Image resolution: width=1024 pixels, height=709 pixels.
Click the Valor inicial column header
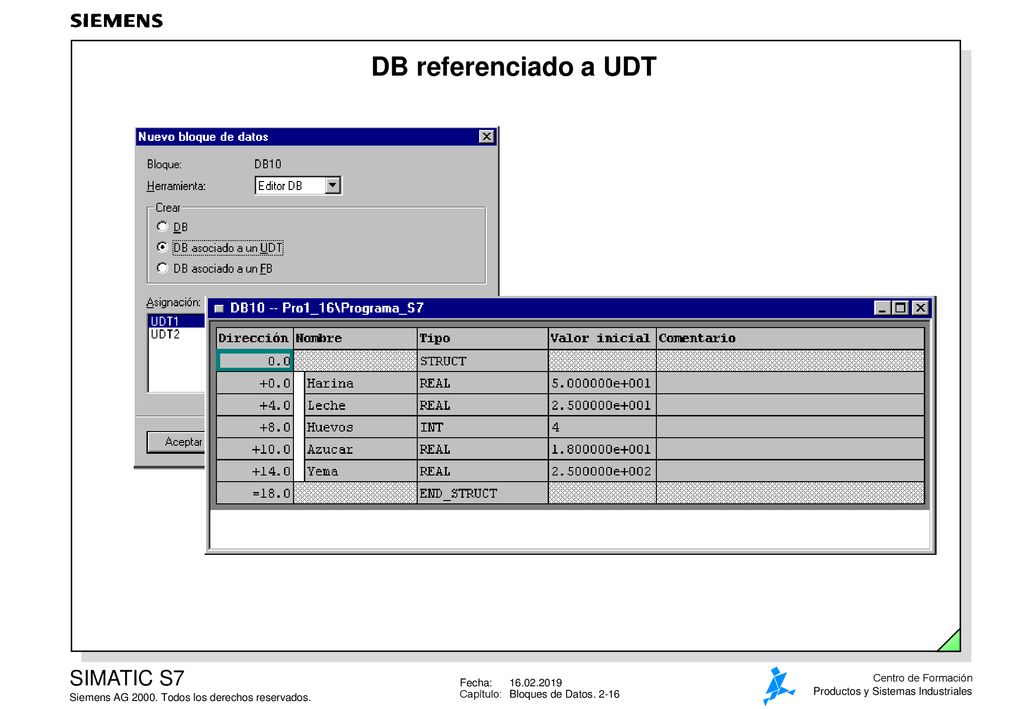[x=602, y=338]
